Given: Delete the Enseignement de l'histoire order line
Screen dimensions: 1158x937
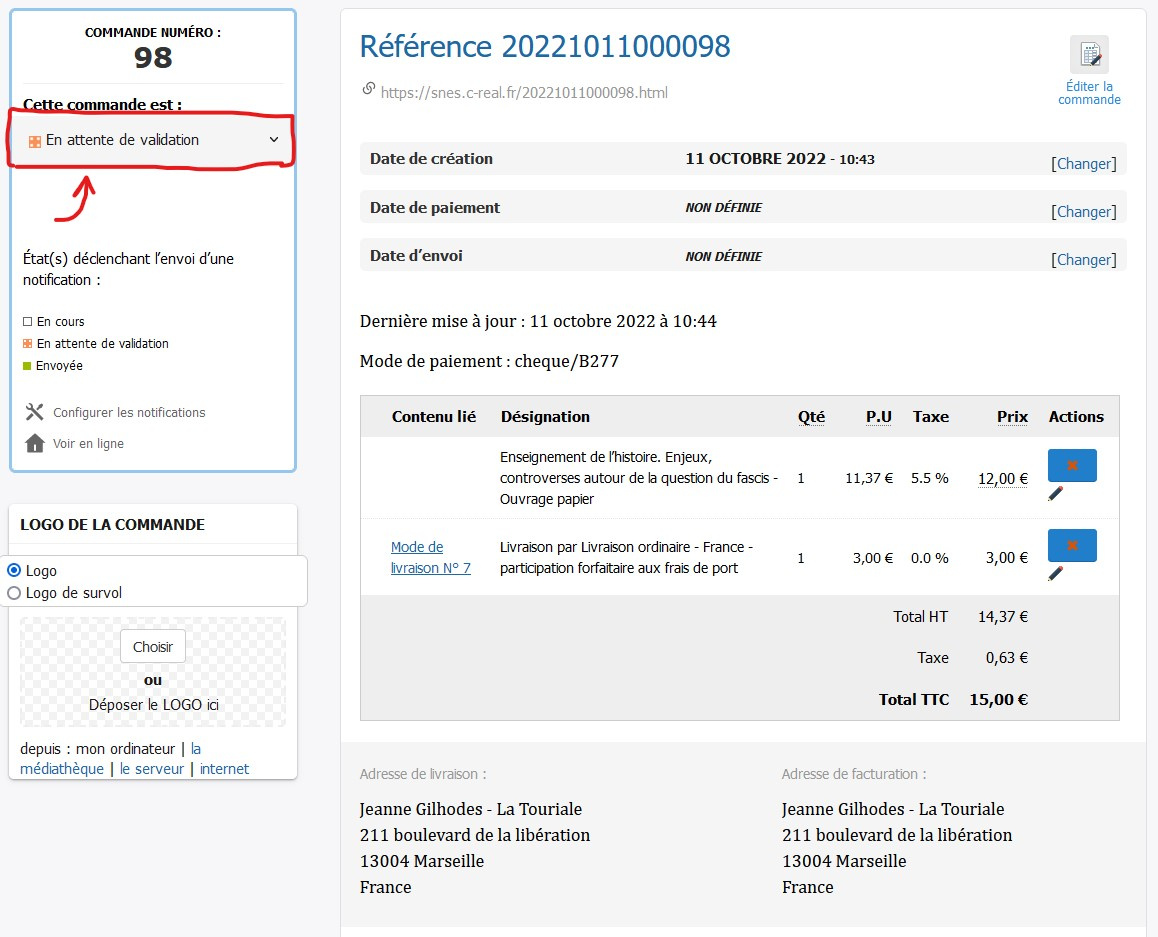Looking at the screenshot, I should pos(1072,465).
